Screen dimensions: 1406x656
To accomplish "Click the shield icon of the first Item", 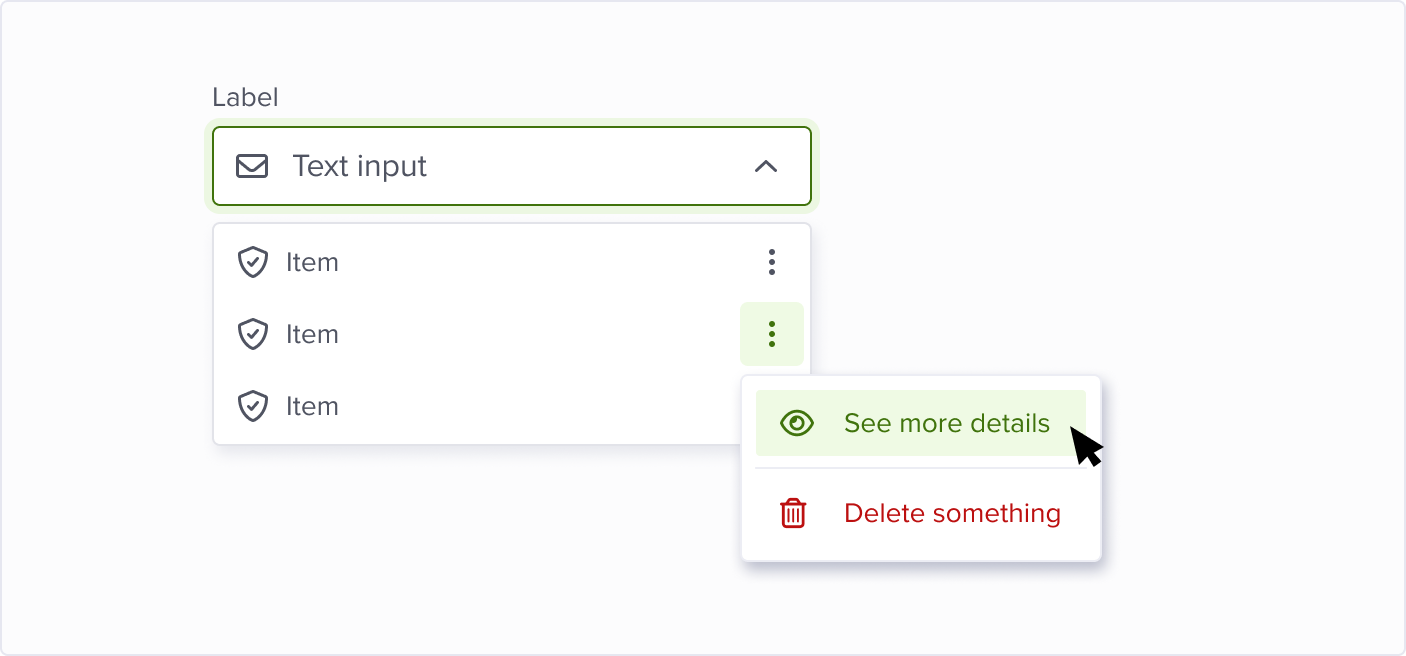I will pyautogui.click(x=253, y=263).
